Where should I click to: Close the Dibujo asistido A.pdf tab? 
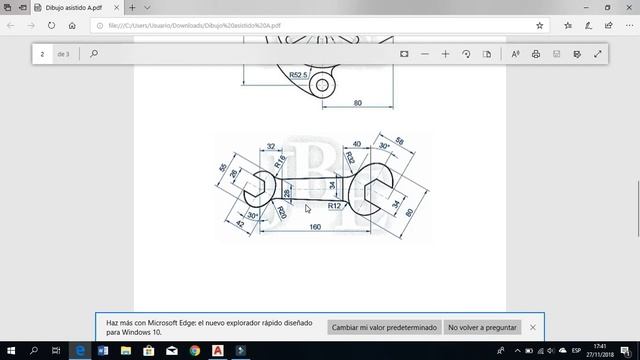coord(117,8)
